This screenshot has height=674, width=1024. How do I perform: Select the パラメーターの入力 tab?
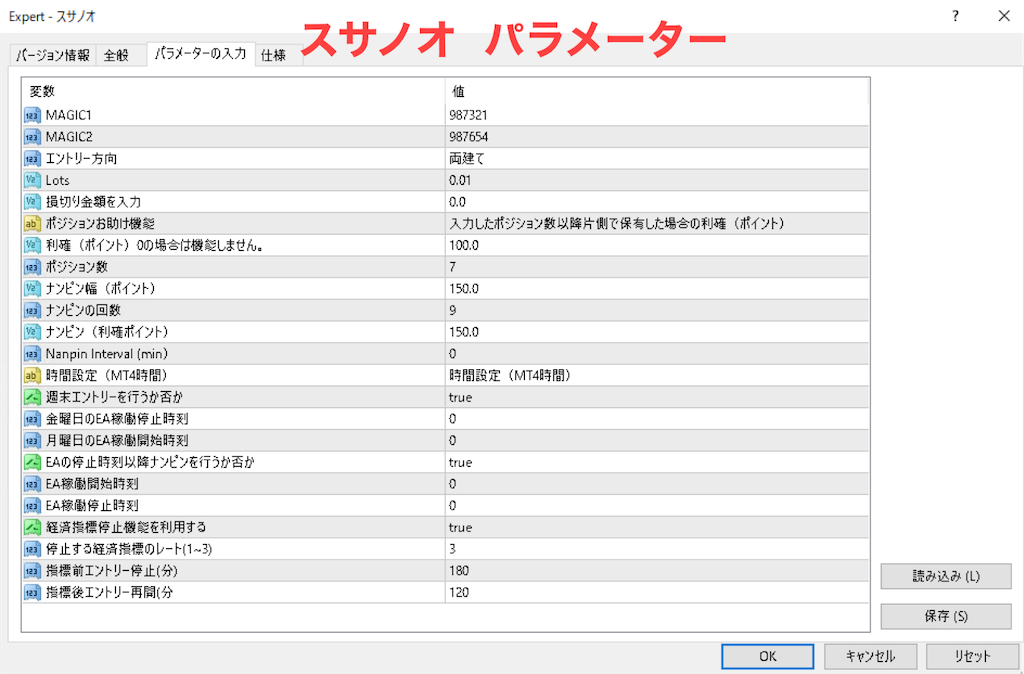tap(200, 54)
